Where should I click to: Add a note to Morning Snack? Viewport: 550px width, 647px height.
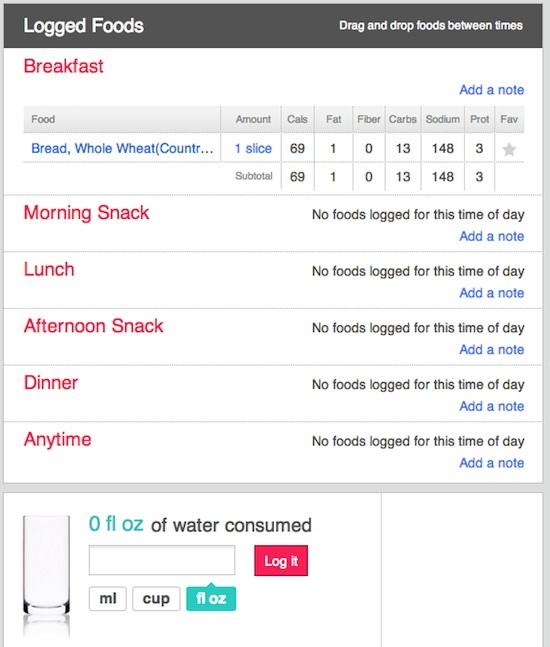(x=492, y=236)
